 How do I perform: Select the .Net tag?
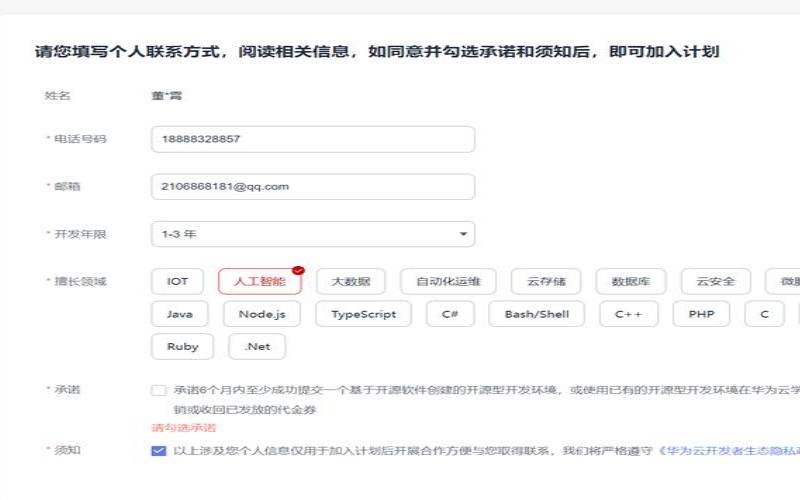pos(257,347)
